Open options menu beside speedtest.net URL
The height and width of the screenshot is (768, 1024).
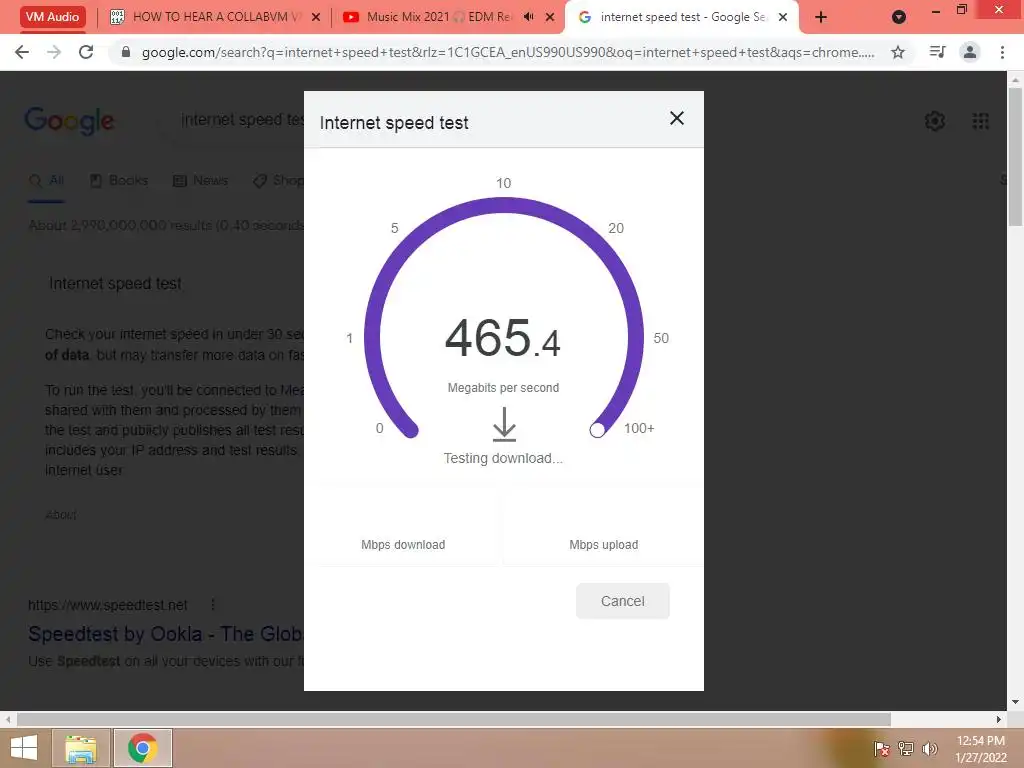[213, 605]
